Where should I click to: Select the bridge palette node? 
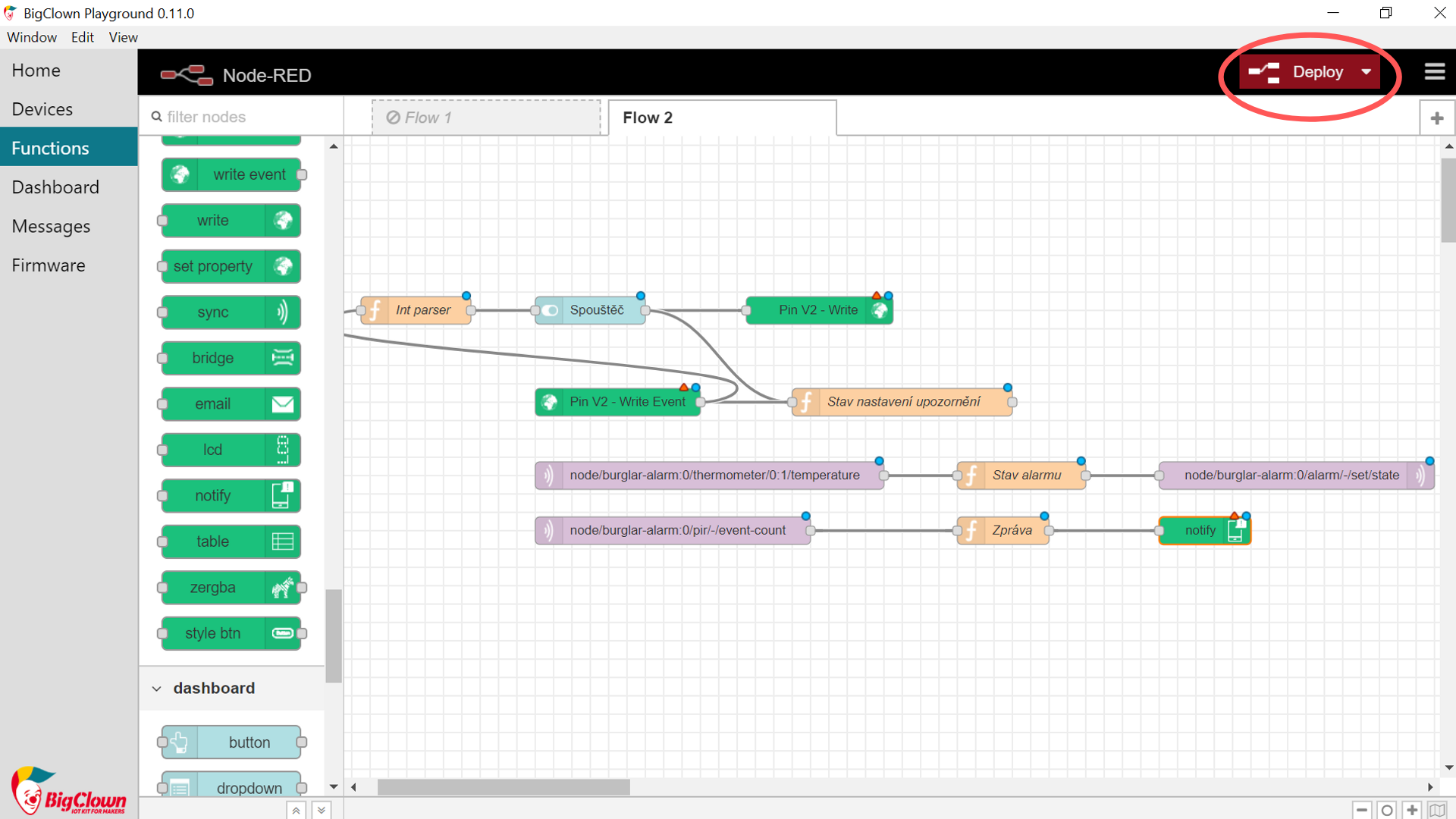point(231,358)
